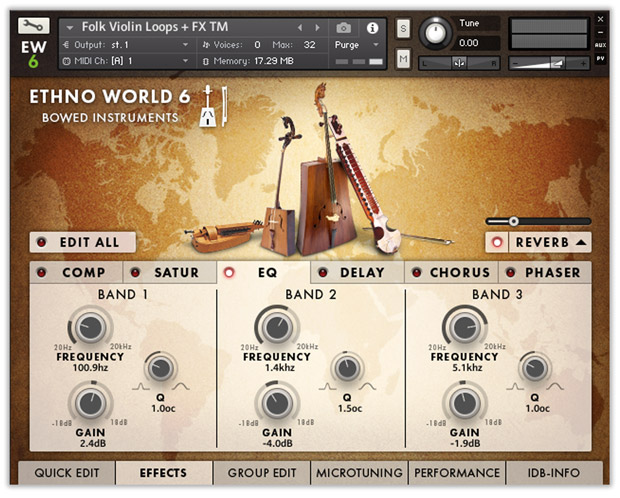Solo the instrument with the S button
The height and width of the screenshot is (498, 620).
point(403,26)
